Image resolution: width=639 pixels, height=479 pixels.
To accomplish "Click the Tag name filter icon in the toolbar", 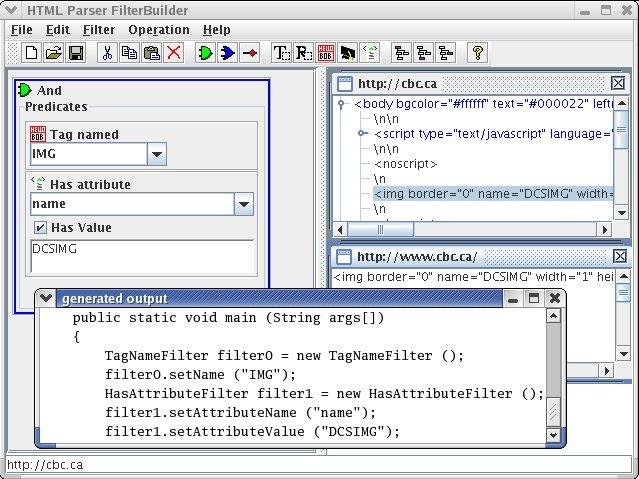I will [x=326, y=53].
